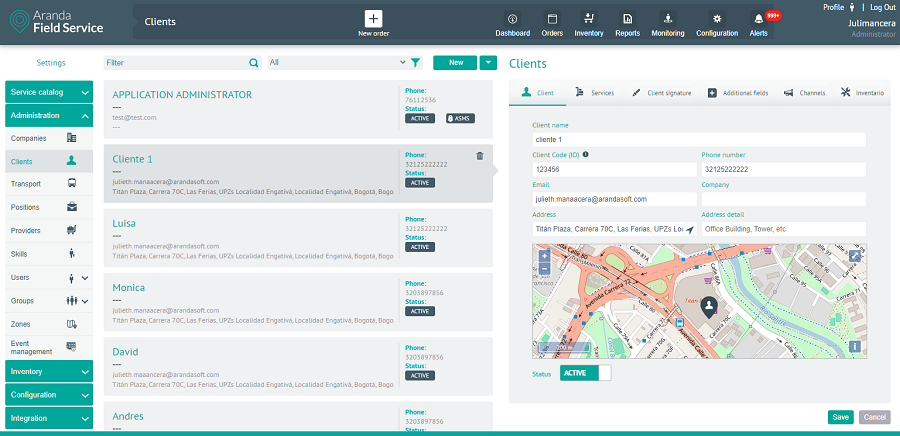The height and width of the screenshot is (436, 900).
Task: Select the Luisa client card
Action: click(298, 238)
